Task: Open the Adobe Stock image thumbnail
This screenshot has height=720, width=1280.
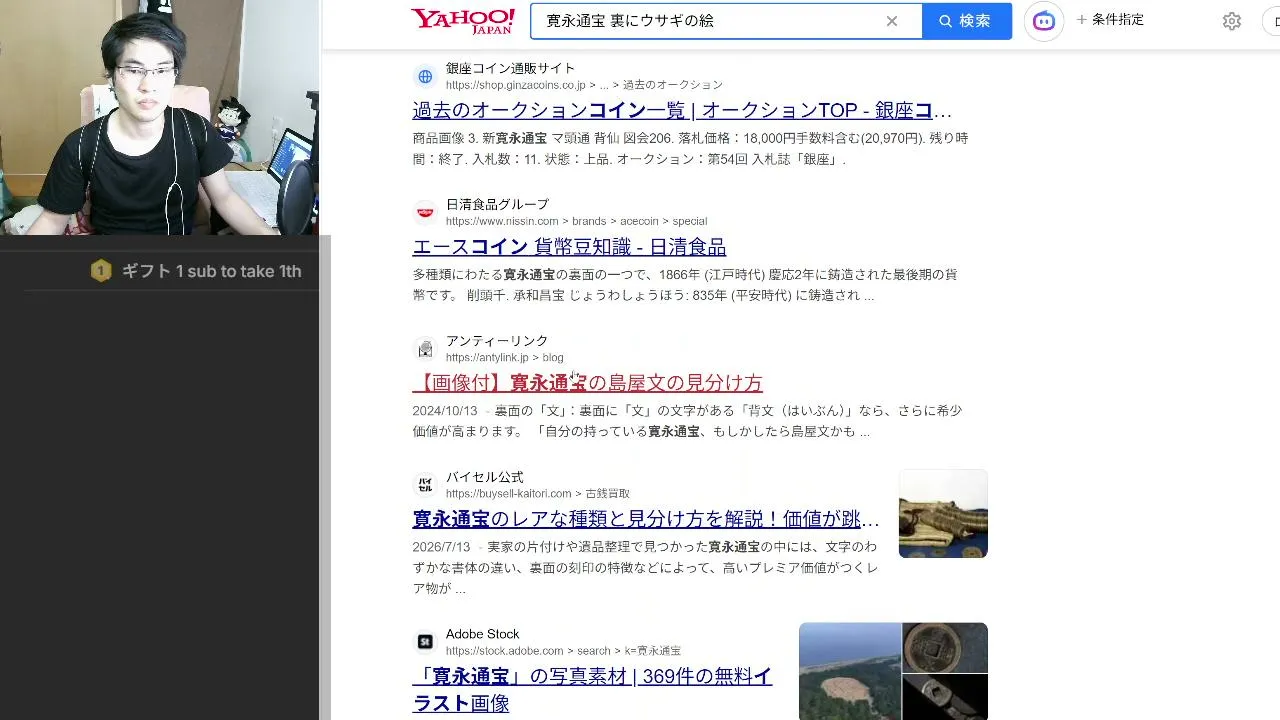Action: point(893,671)
